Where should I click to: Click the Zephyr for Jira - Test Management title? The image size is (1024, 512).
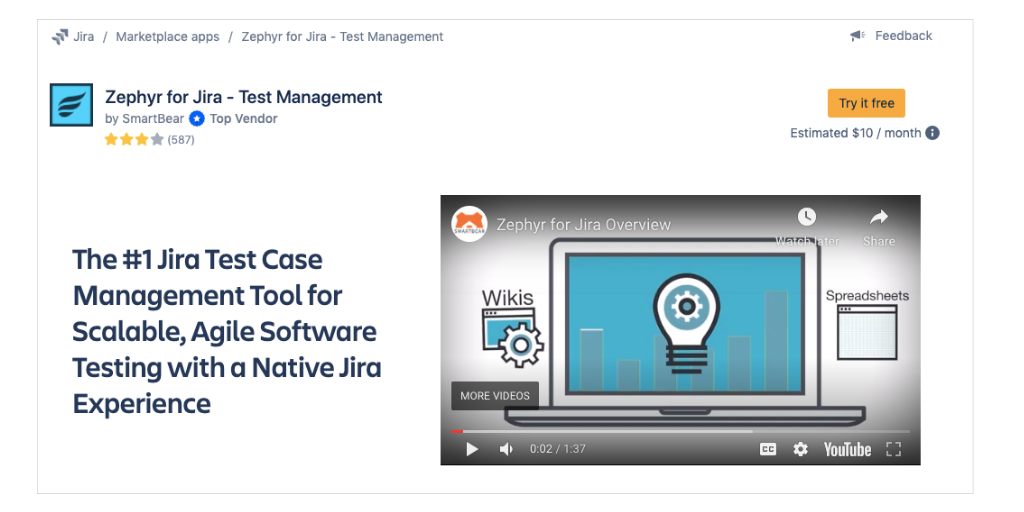point(244,97)
